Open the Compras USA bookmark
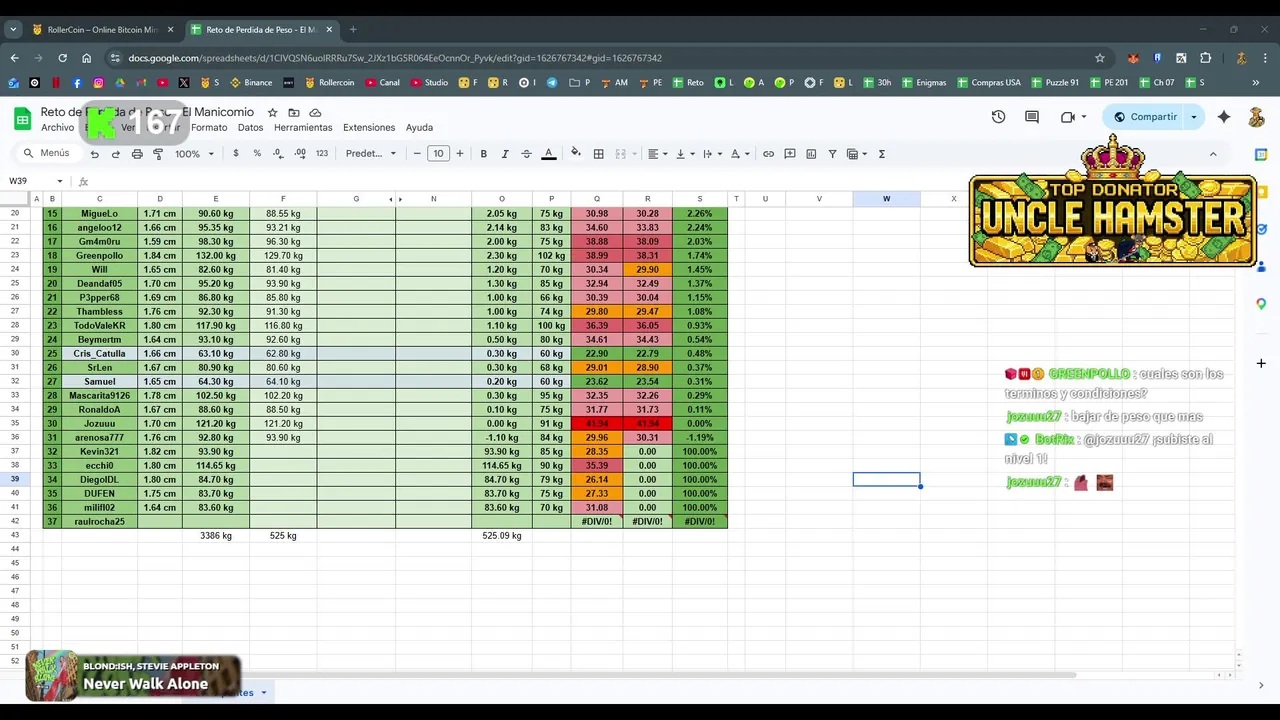This screenshot has height=720, width=1280. point(989,83)
